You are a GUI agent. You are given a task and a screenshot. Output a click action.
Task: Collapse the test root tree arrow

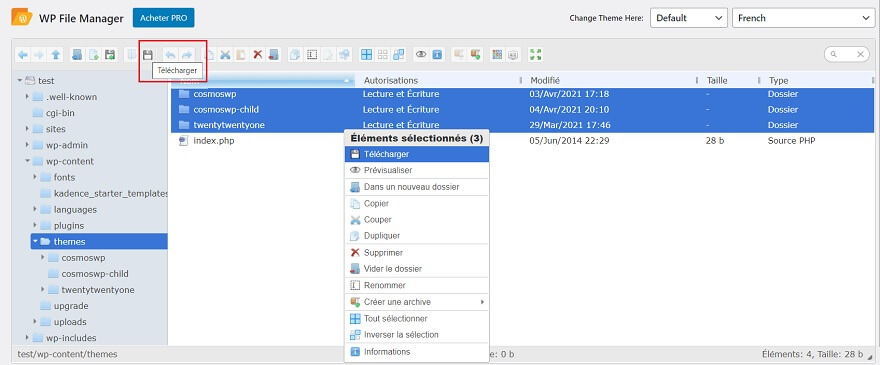coord(20,80)
